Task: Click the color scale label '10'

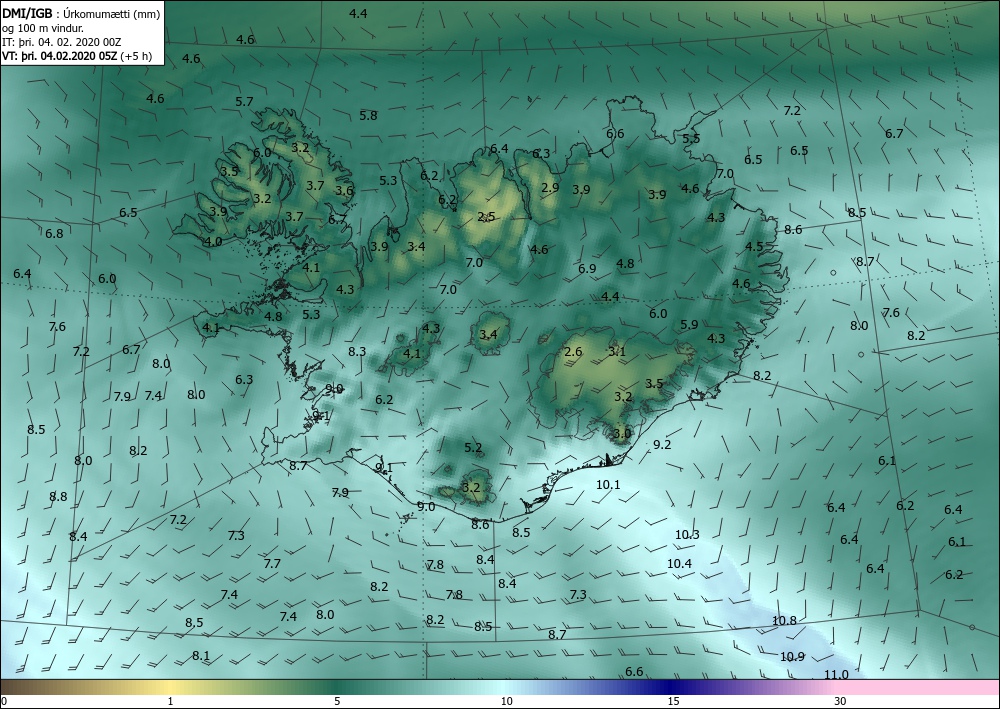Action: 506,701
